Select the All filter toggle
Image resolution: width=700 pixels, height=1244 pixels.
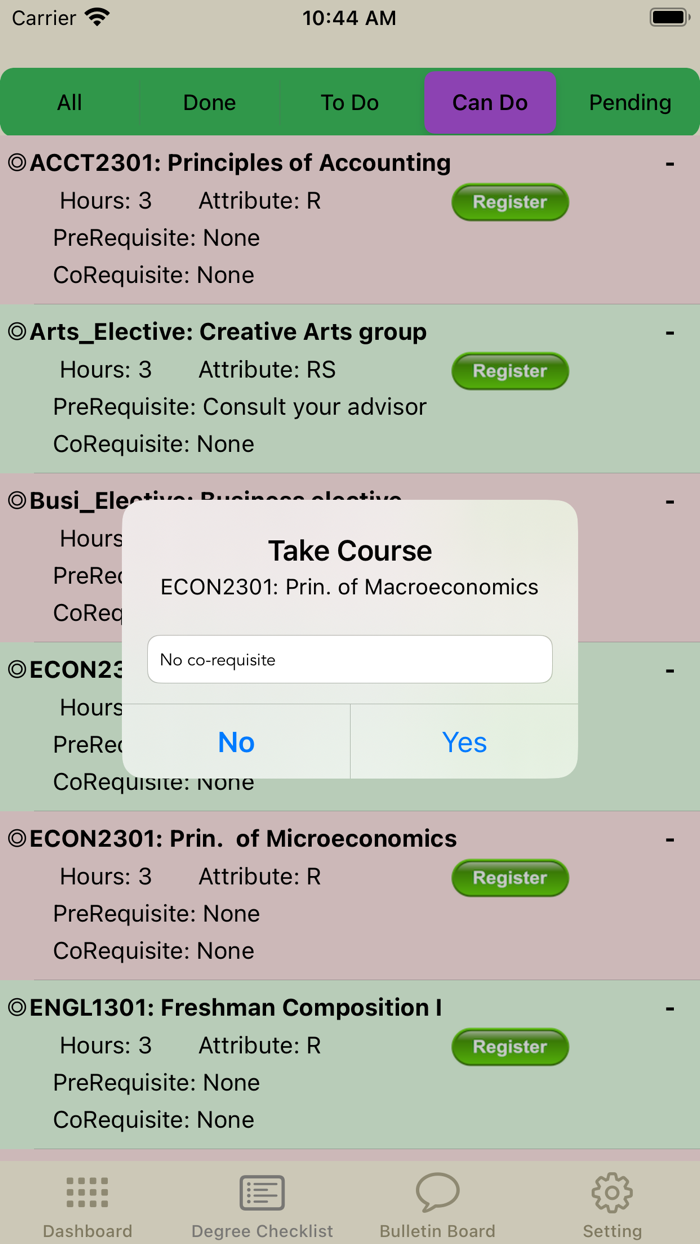click(70, 102)
